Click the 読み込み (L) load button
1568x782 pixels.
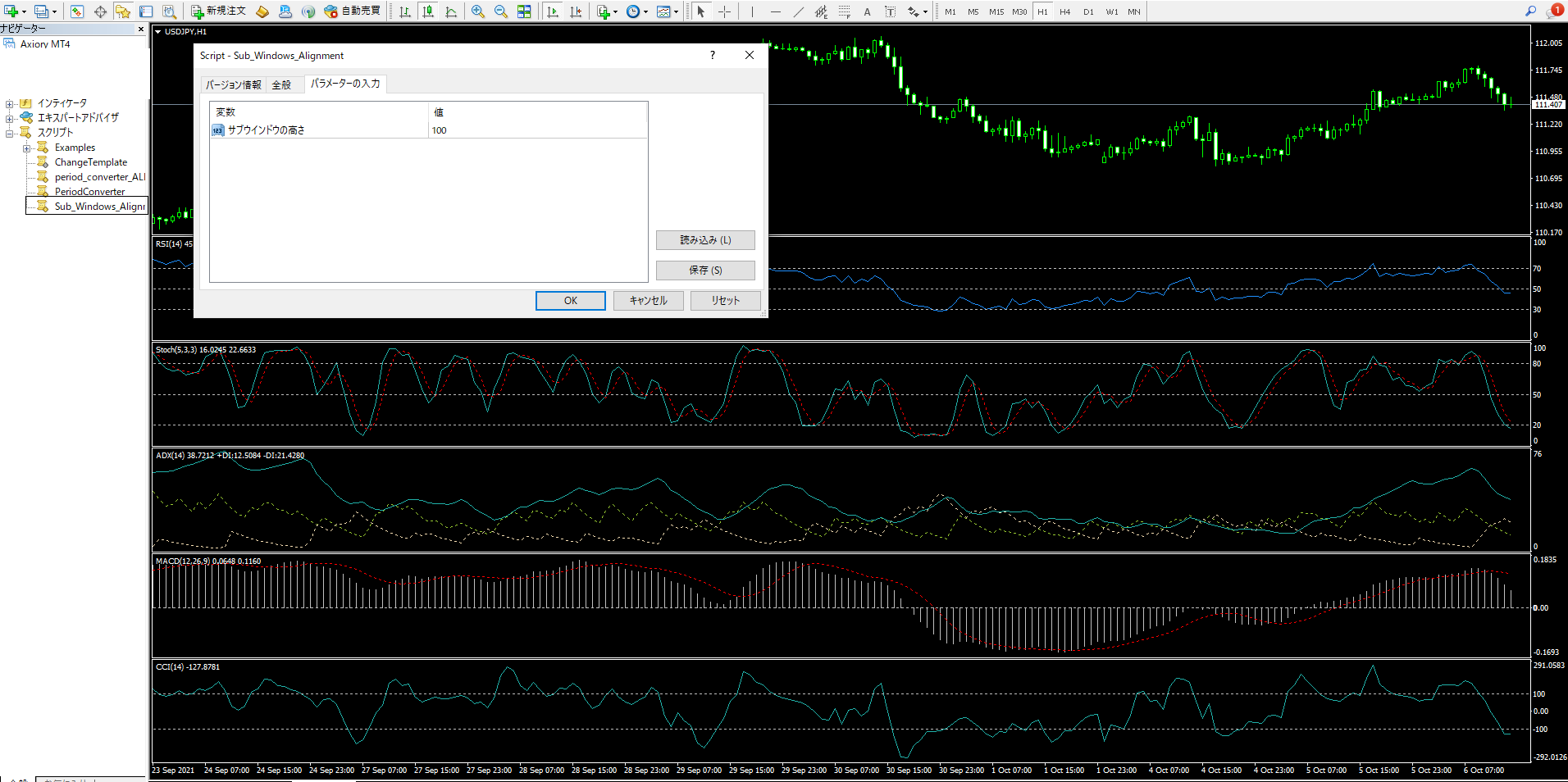pos(705,240)
